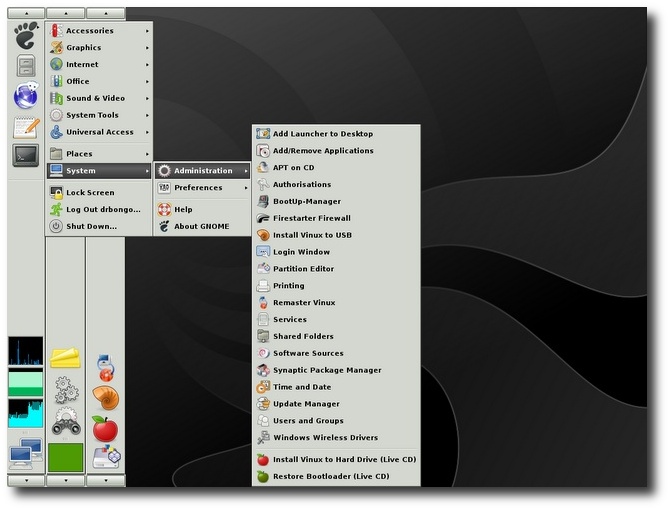Viewport: 670px width, 510px height.
Task: Click the Install Vinux to USB icon
Action: pyautogui.click(x=263, y=235)
